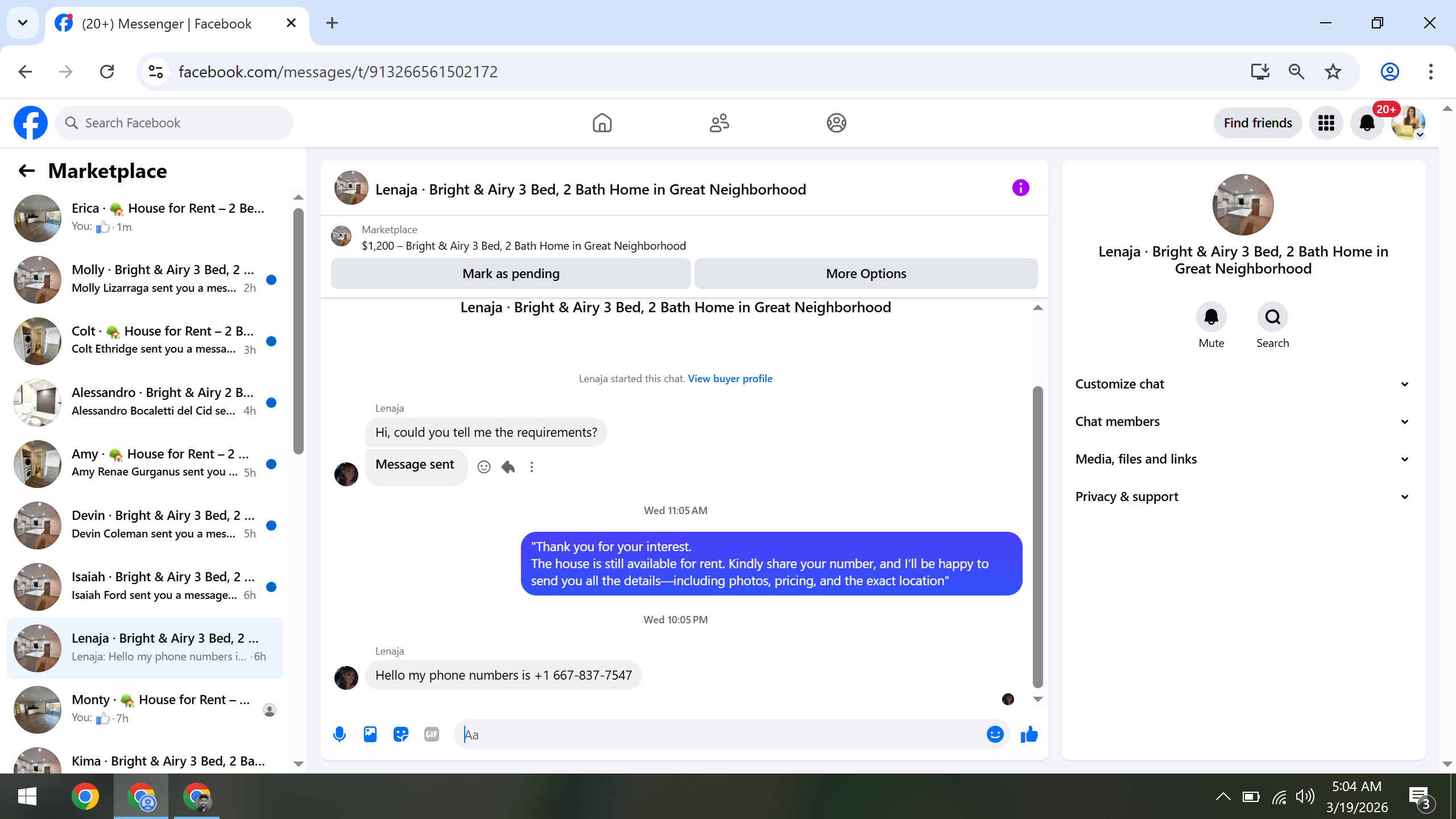Open the more options dots beside Message sent

point(532,467)
